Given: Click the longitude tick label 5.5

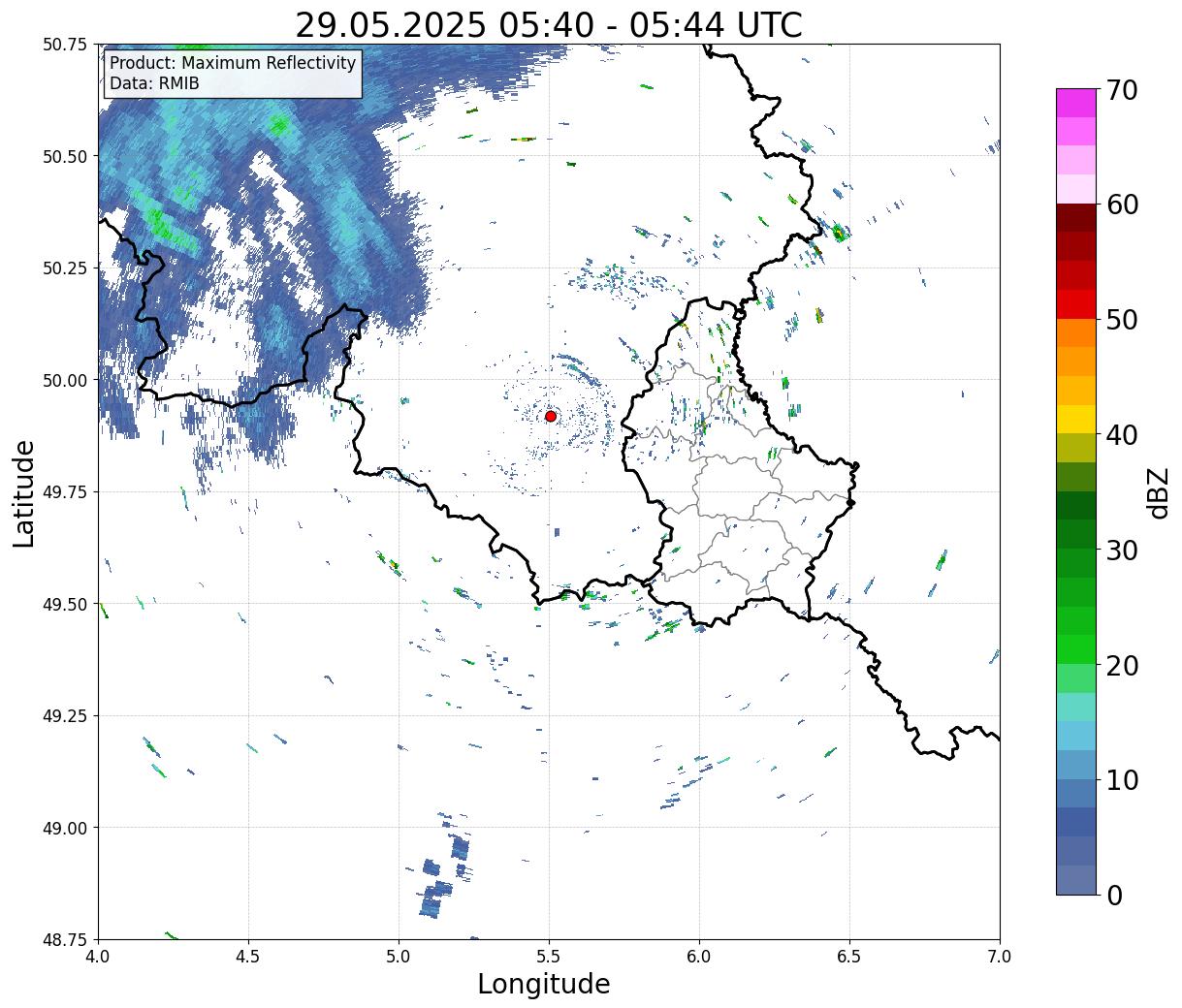Looking at the screenshot, I should tap(549, 957).
